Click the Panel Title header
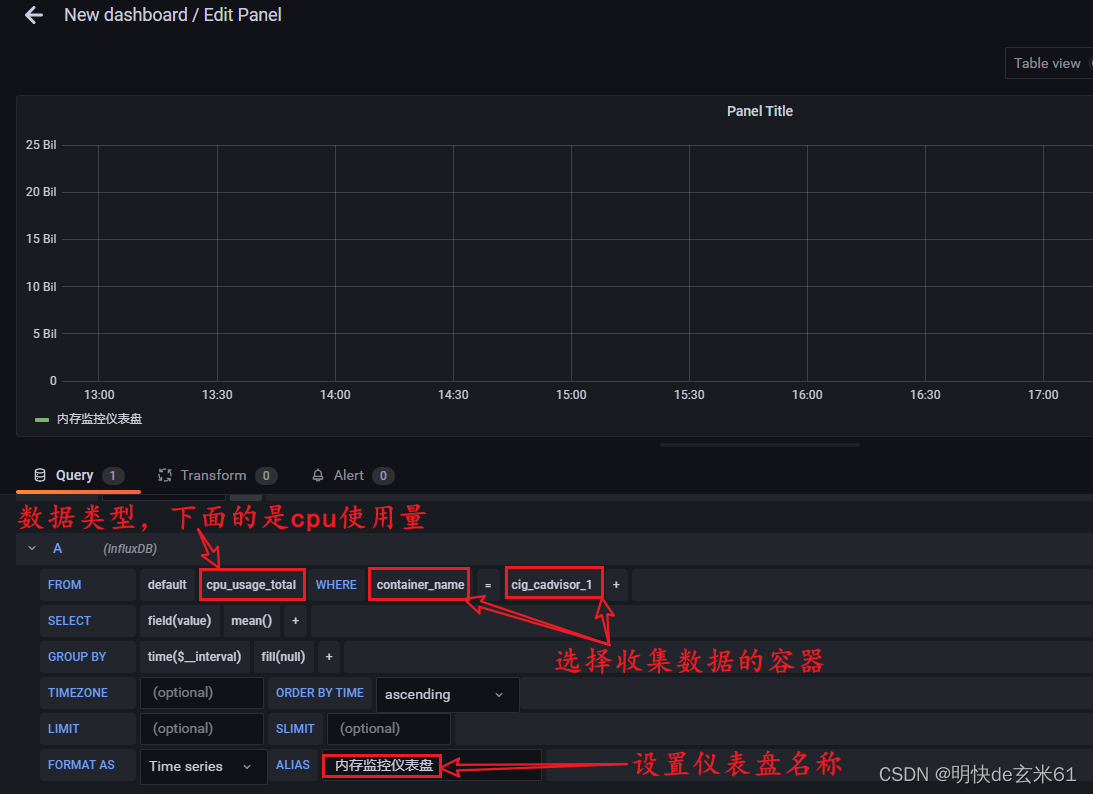 [760, 111]
